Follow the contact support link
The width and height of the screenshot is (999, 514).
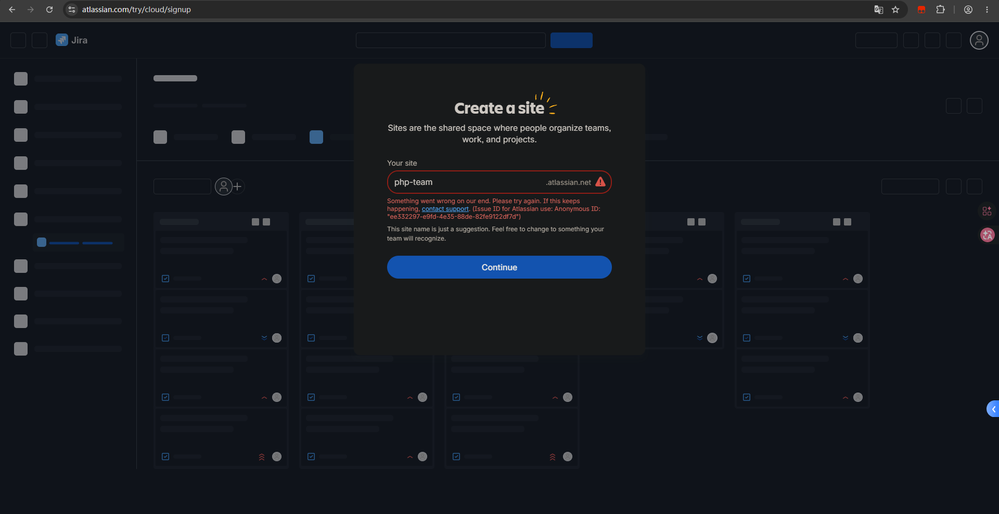[x=445, y=209]
